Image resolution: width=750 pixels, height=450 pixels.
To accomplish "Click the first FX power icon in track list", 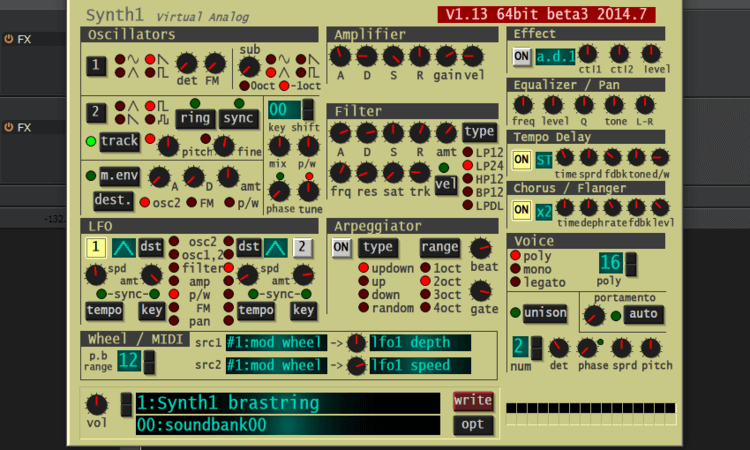I will (9, 39).
